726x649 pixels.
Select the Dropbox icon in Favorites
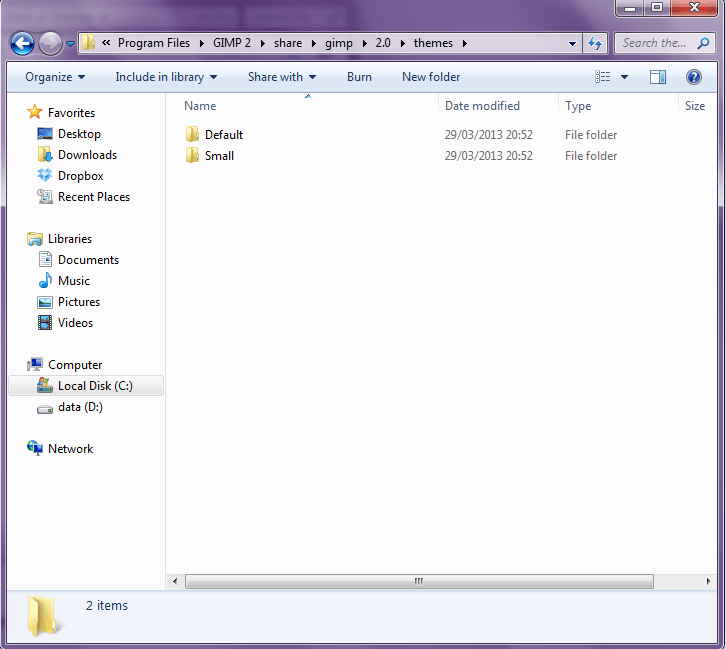45,176
